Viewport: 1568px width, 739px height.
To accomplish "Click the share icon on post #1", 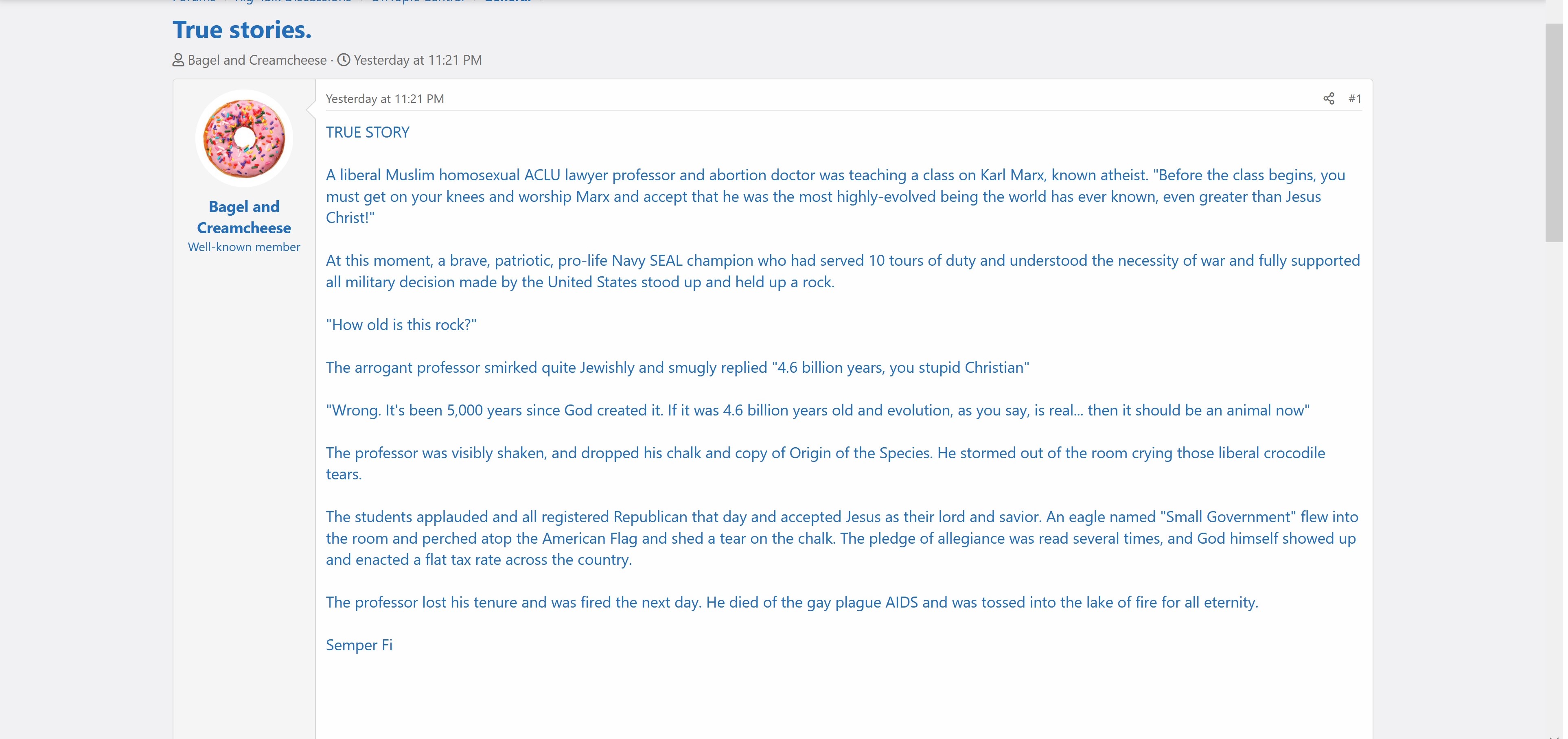I will coord(1328,98).
